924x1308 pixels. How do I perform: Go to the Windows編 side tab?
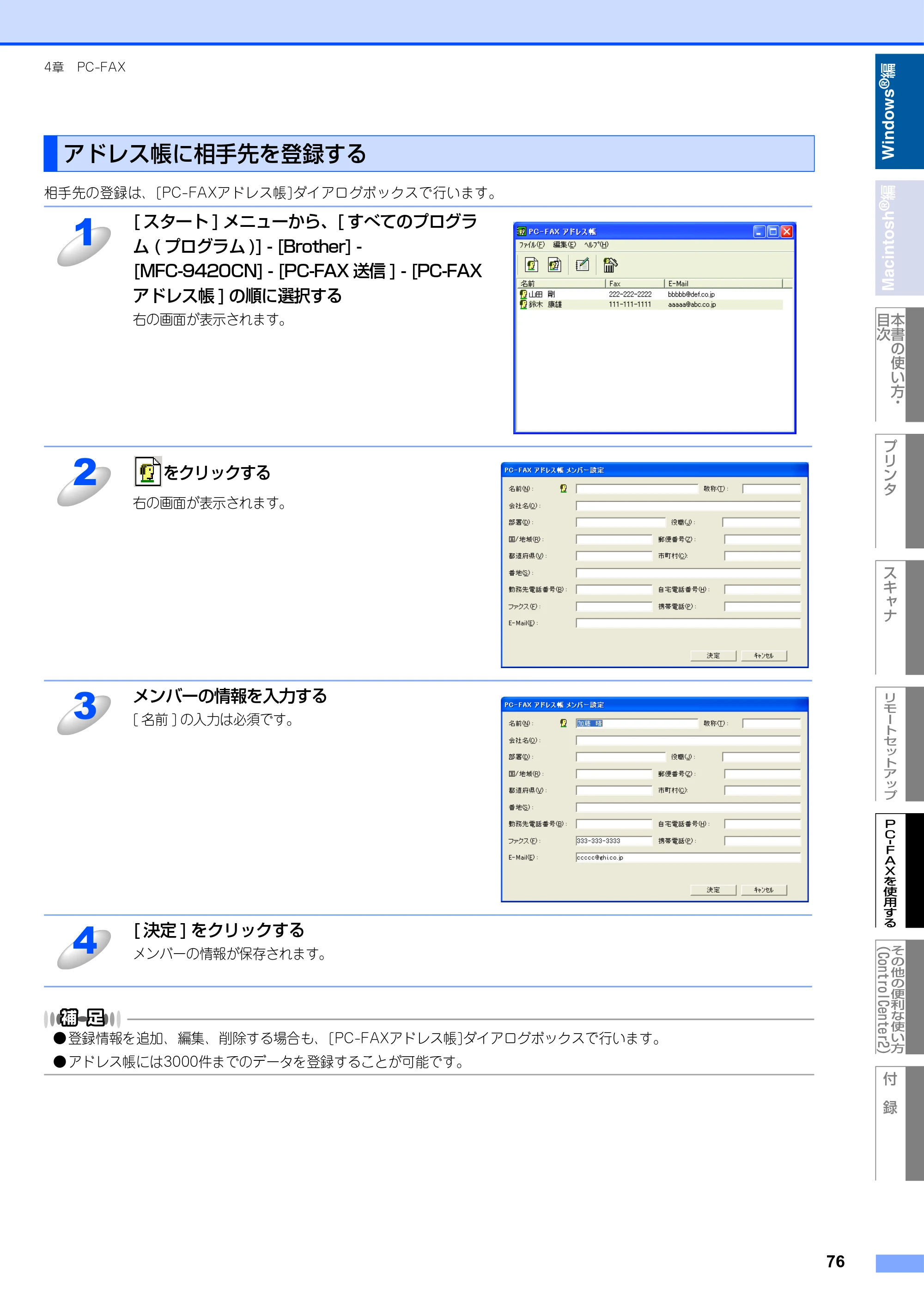(899, 111)
